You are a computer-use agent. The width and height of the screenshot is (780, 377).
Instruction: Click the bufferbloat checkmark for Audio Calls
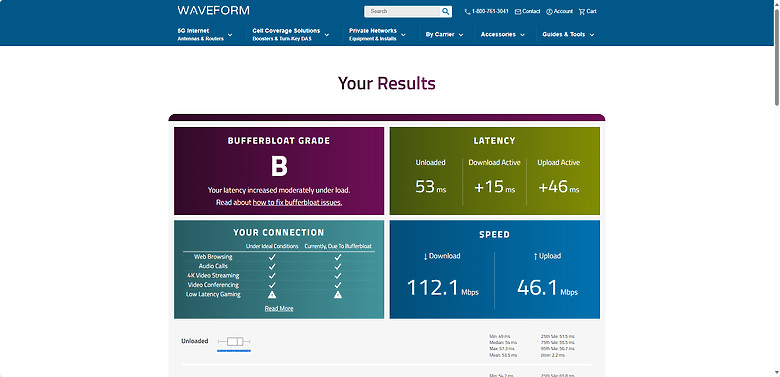[338, 266]
